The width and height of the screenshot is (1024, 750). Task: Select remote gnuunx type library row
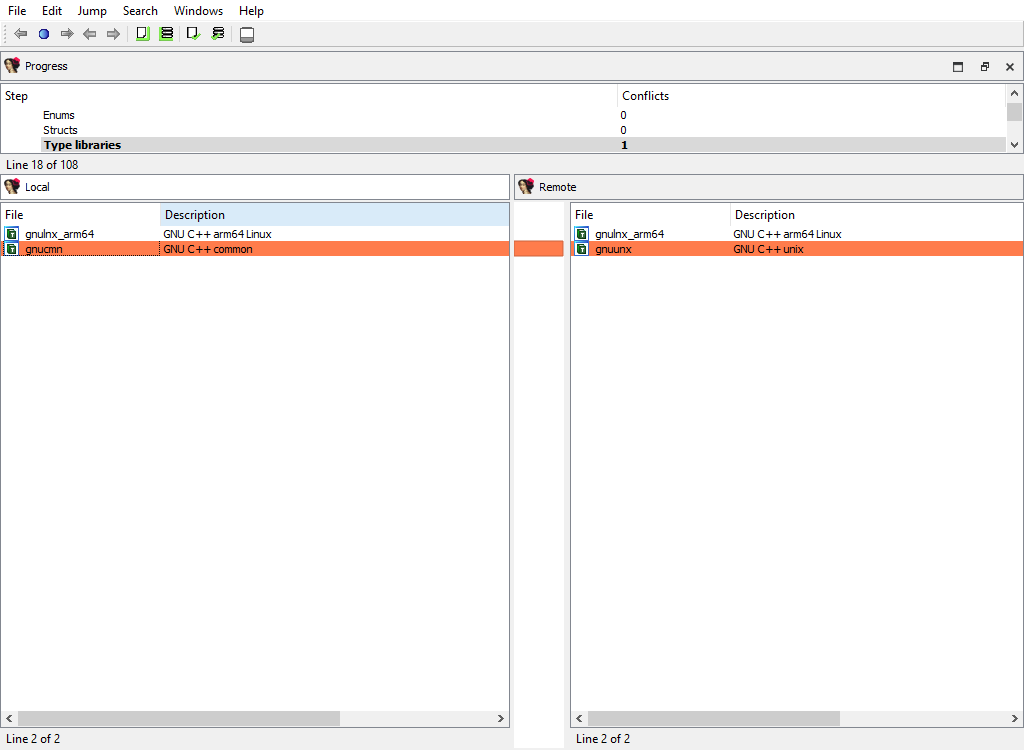613,249
